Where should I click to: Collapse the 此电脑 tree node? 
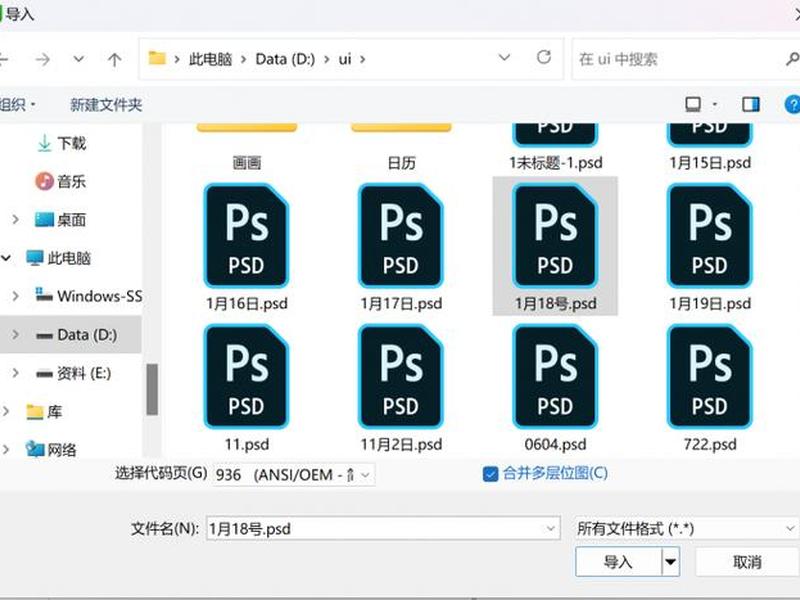[6, 258]
